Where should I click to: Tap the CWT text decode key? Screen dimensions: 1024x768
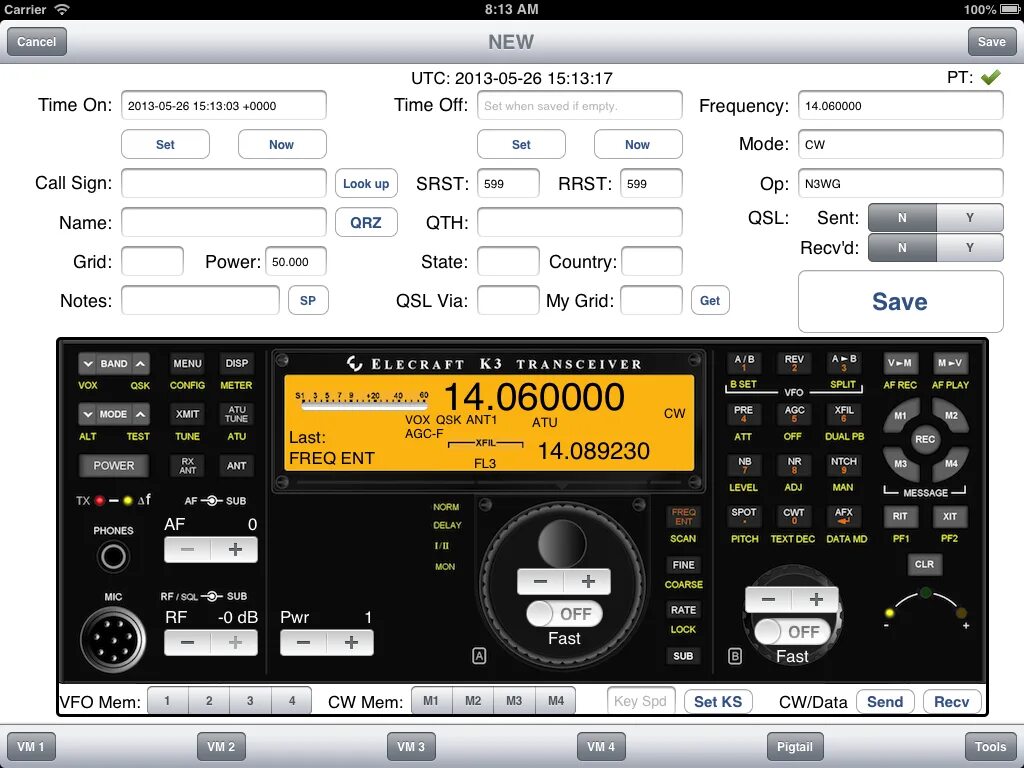pyautogui.click(x=794, y=516)
